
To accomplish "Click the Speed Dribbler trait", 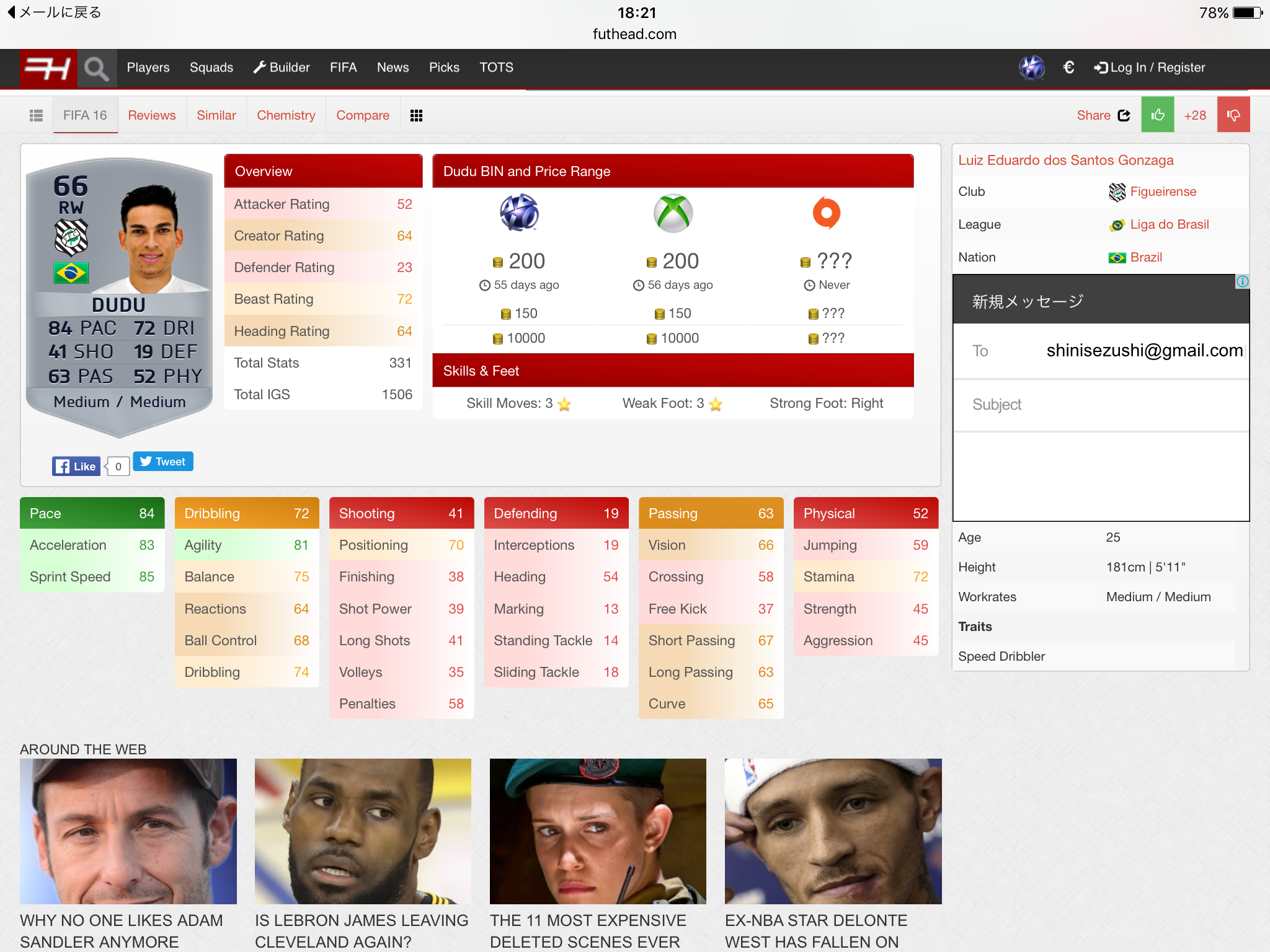I will pyautogui.click(x=1001, y=656).
